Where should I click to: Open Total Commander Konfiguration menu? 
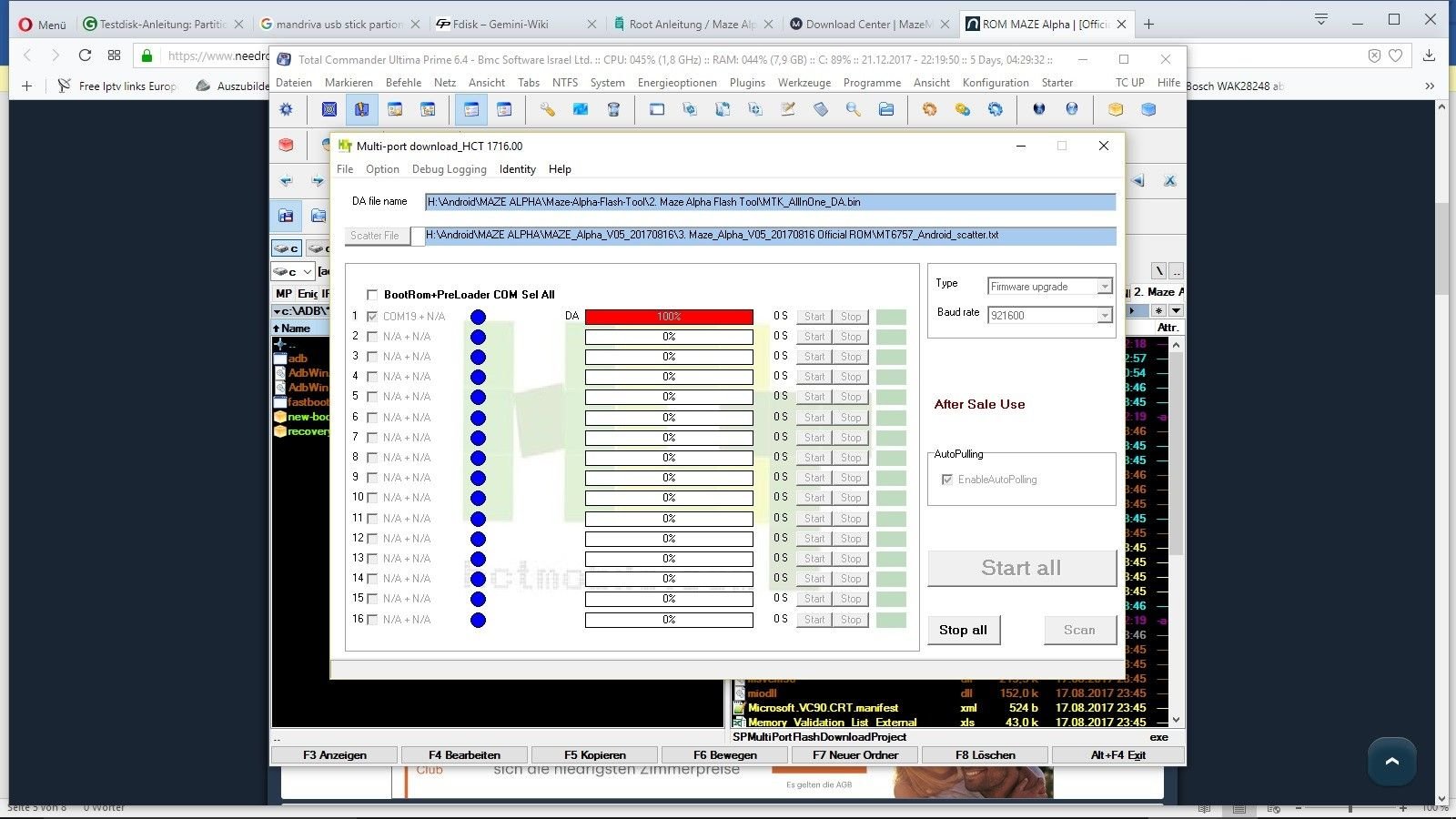(996, 83)
